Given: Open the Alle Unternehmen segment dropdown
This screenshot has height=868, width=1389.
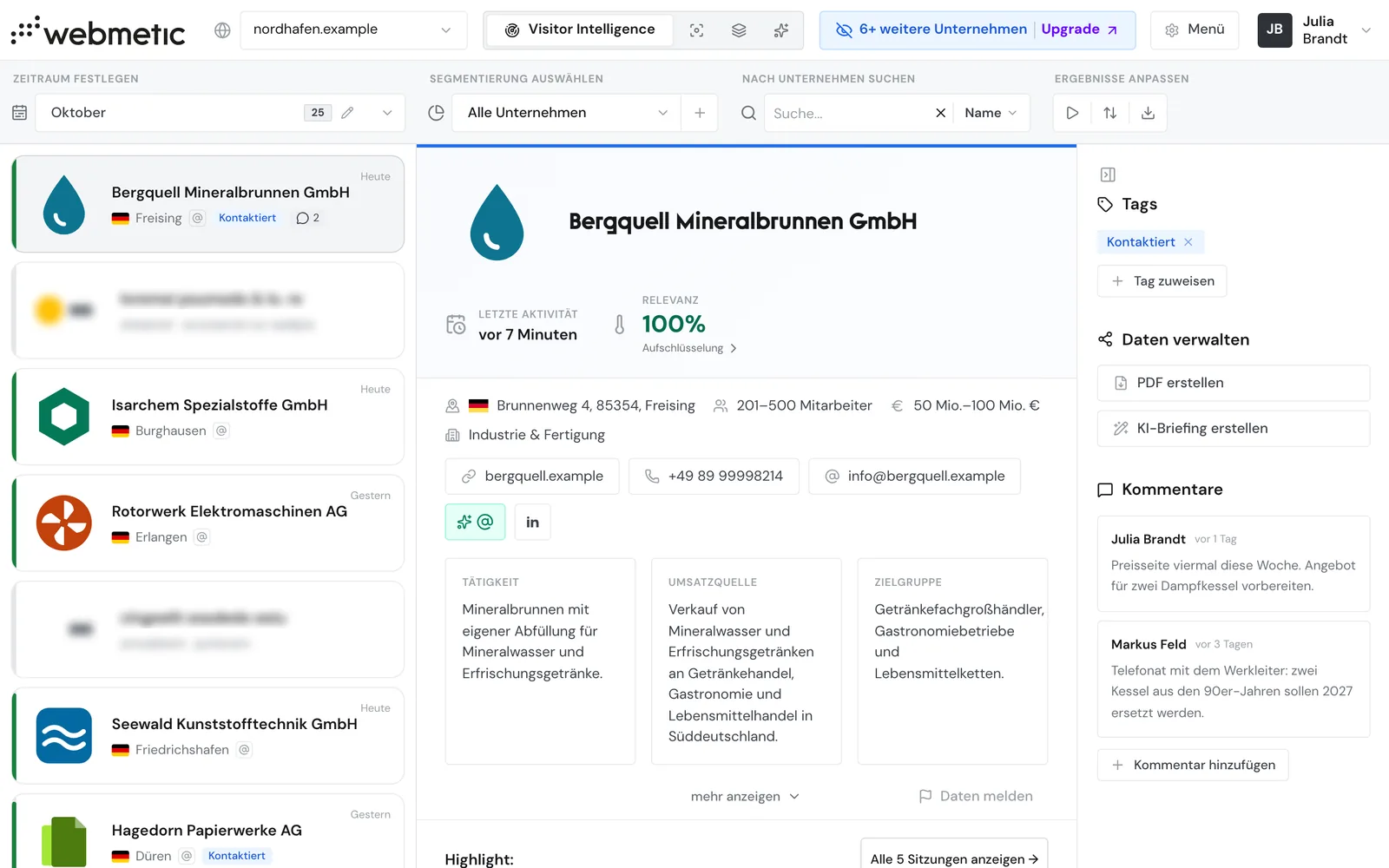Looking at the screenshot, I should 567,113.
